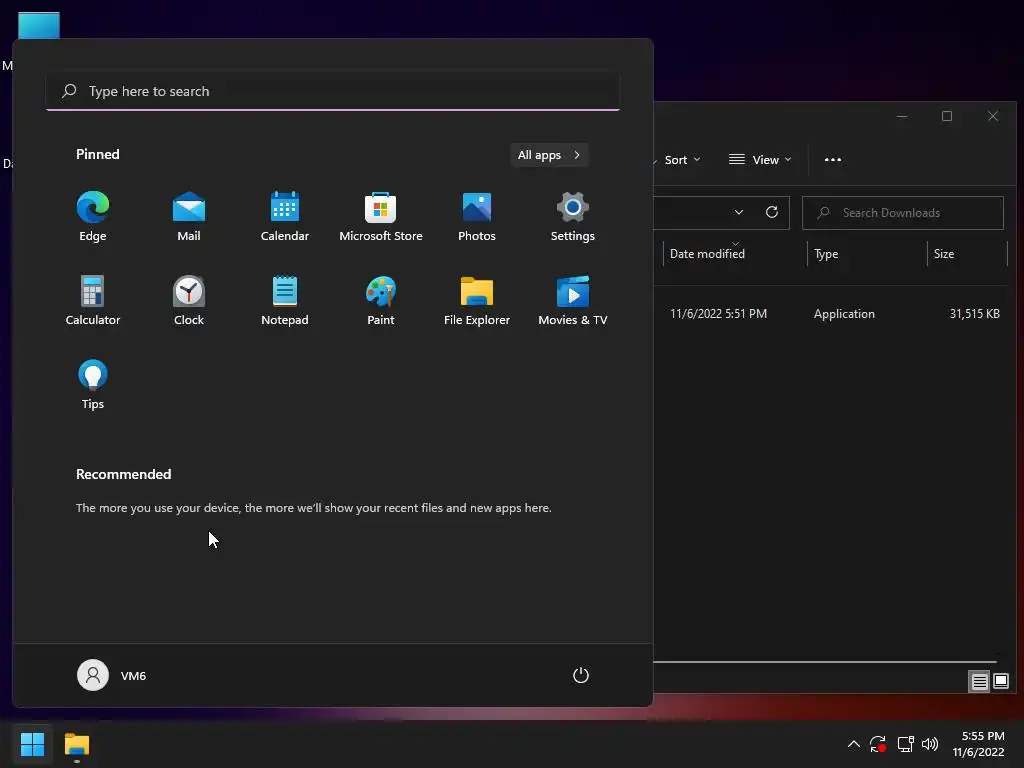
Task: Minimize the File Explorer window
Action: click(x=902, y=116)
